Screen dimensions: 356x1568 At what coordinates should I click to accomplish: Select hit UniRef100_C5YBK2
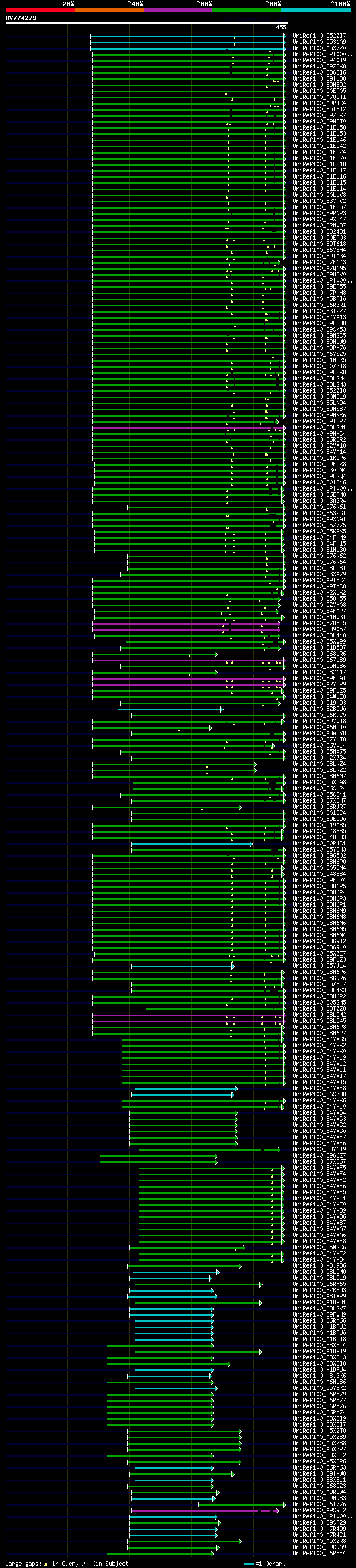(x=319, y=1388)
